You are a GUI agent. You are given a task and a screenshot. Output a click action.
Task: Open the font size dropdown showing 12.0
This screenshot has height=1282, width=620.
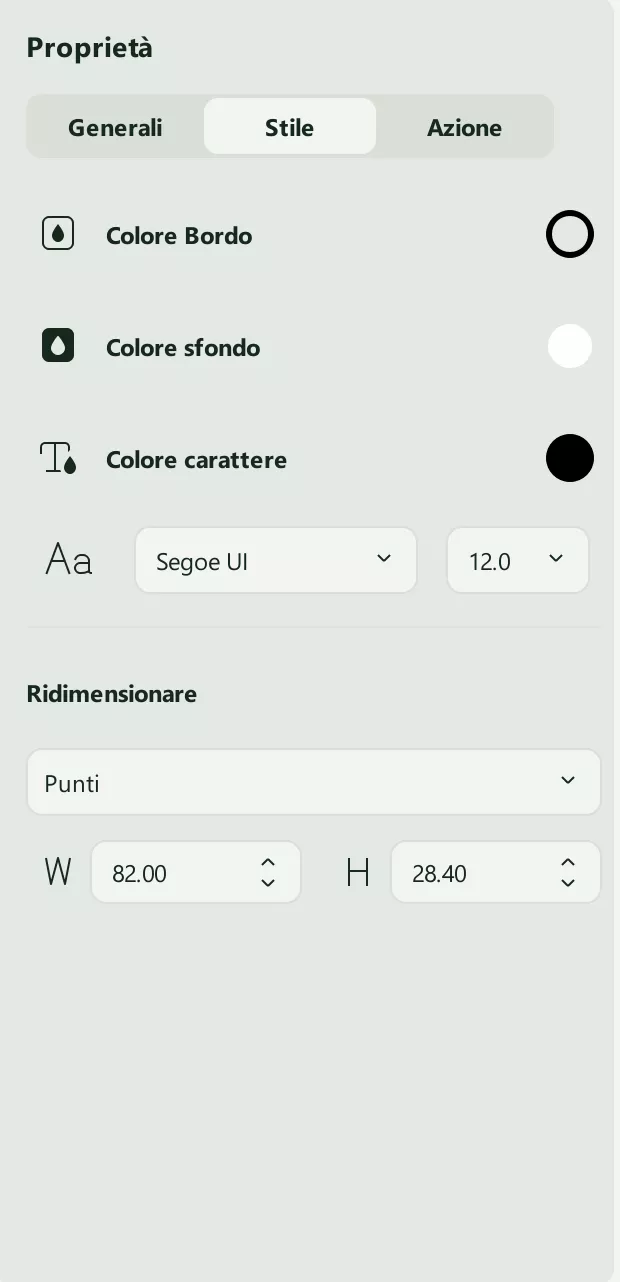[x=517, y=560]
